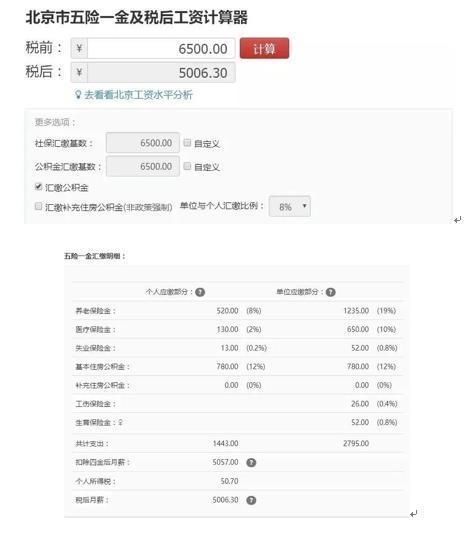468x544 pixels.
Task: Click personal medical amount 130.00
Action: click(227, 329)
